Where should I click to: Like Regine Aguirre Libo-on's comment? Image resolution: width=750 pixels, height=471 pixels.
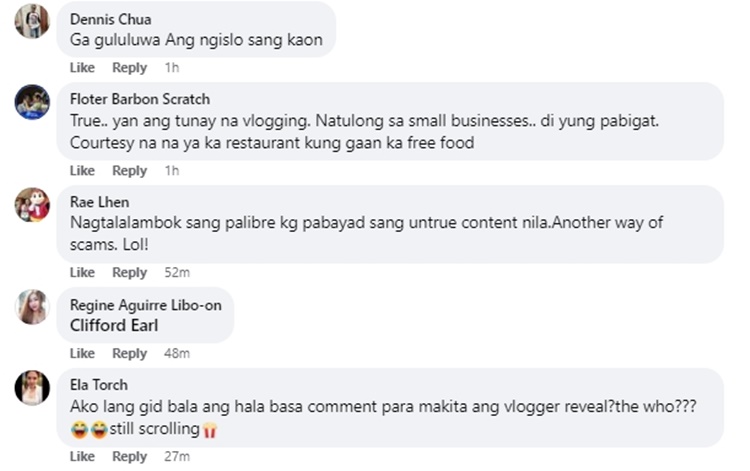coord(82,354)
